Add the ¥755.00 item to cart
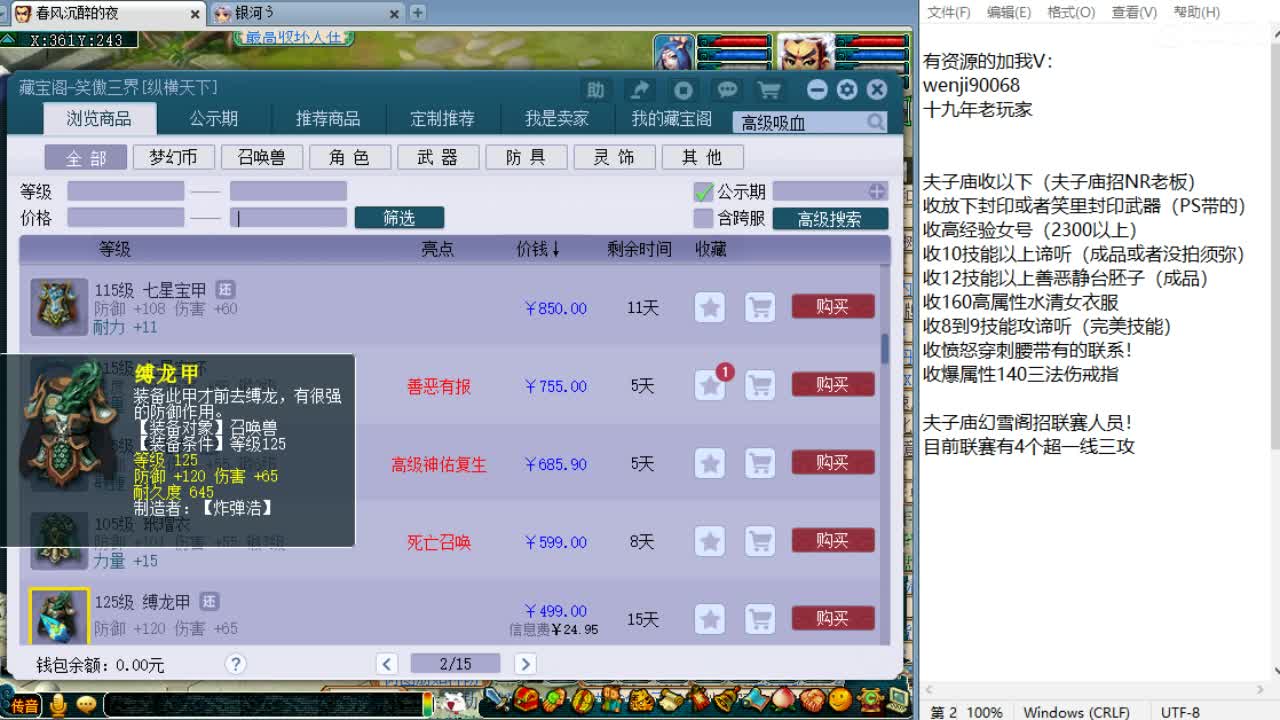Viewport: 1280px width, 720px height. 760,385
